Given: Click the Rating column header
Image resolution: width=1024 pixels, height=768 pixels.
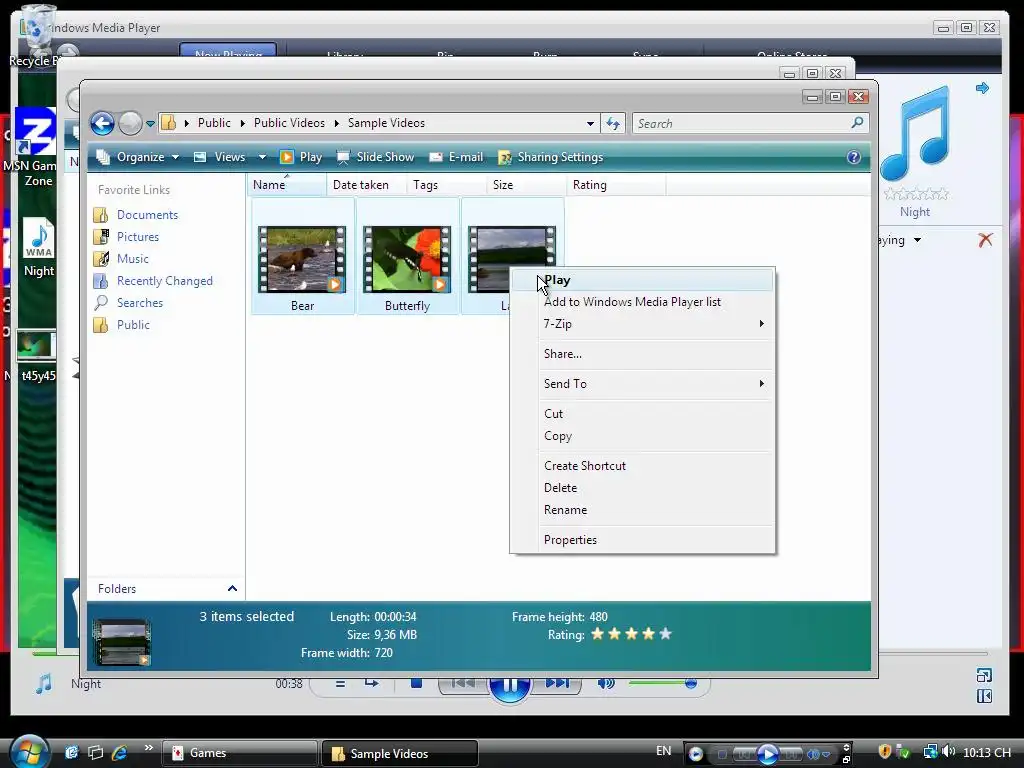Looking at the screenshot, I should pyautogui.click(x=616, y=185).
